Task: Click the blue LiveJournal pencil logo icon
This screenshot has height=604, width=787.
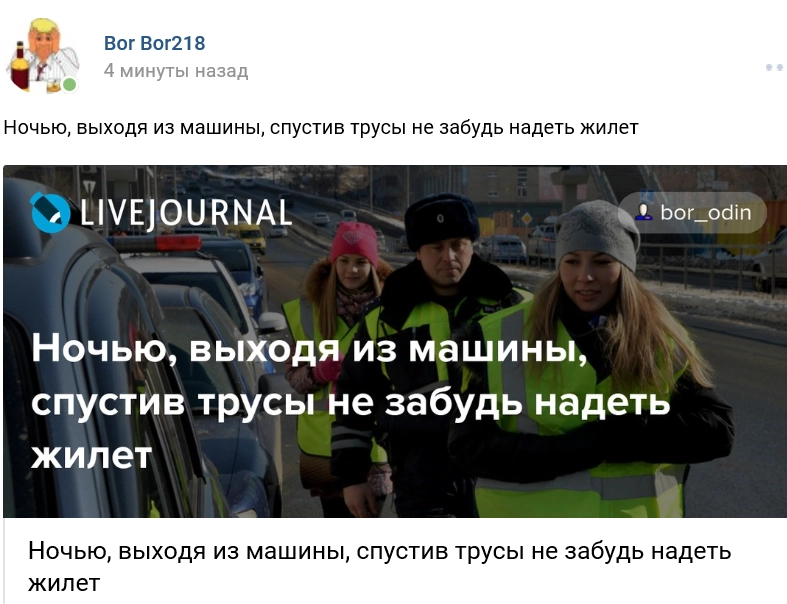Action: 50,212
